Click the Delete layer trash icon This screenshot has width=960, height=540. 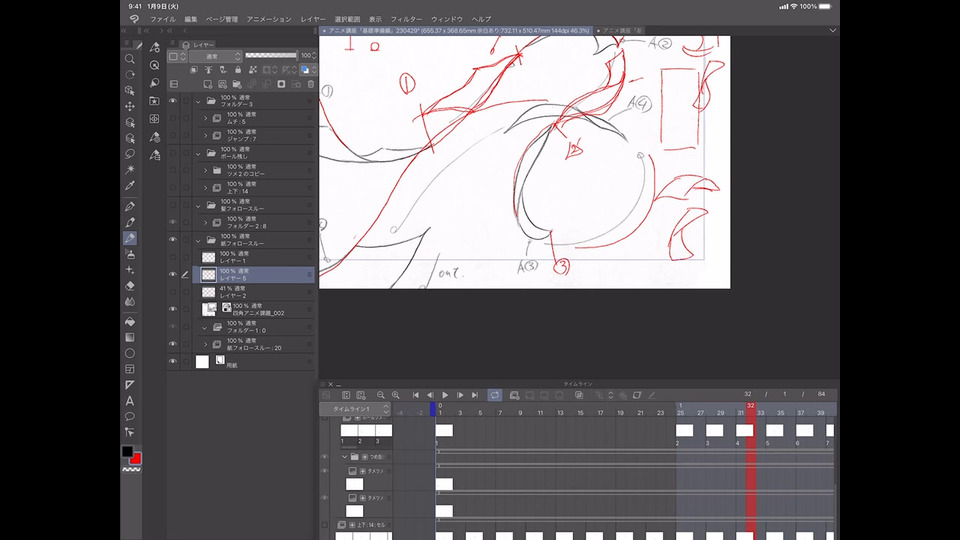pyautogui.click(x=310, y=84)
